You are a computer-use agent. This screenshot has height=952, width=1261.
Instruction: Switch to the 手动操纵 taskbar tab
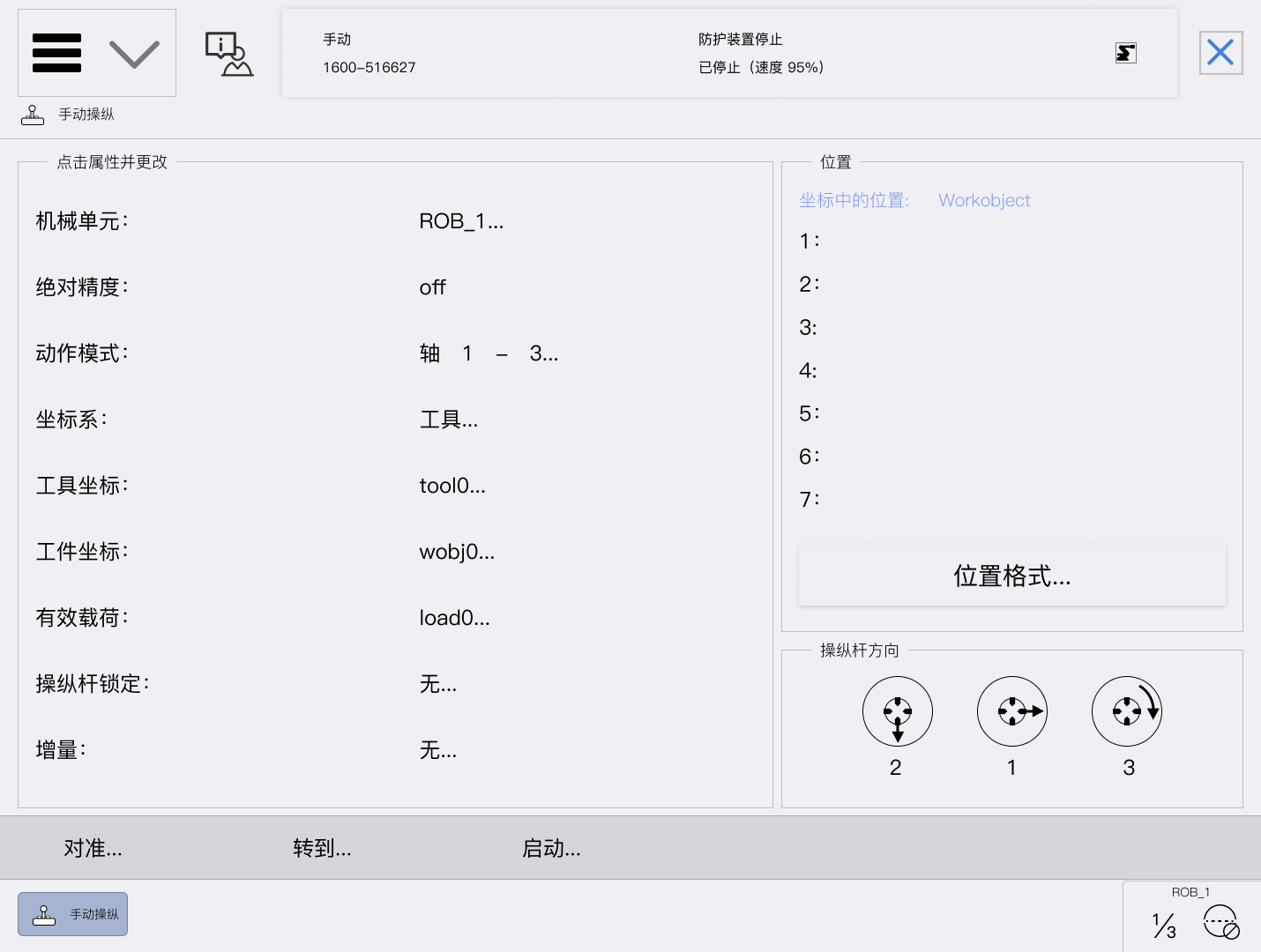[x=73, y=914]
